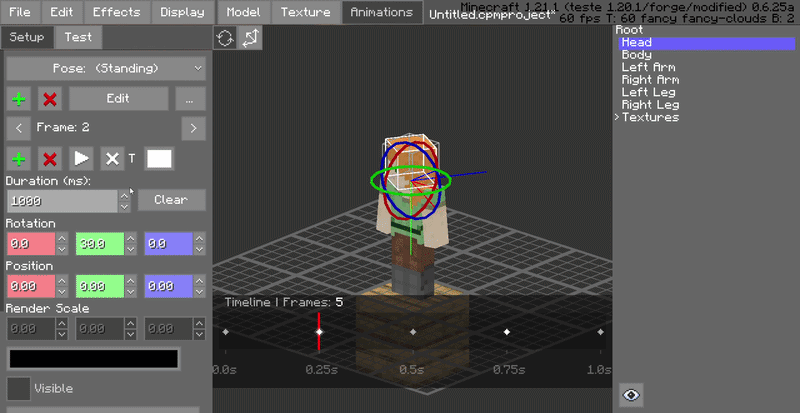Click the red Rotation X field

tap(31, 244)
